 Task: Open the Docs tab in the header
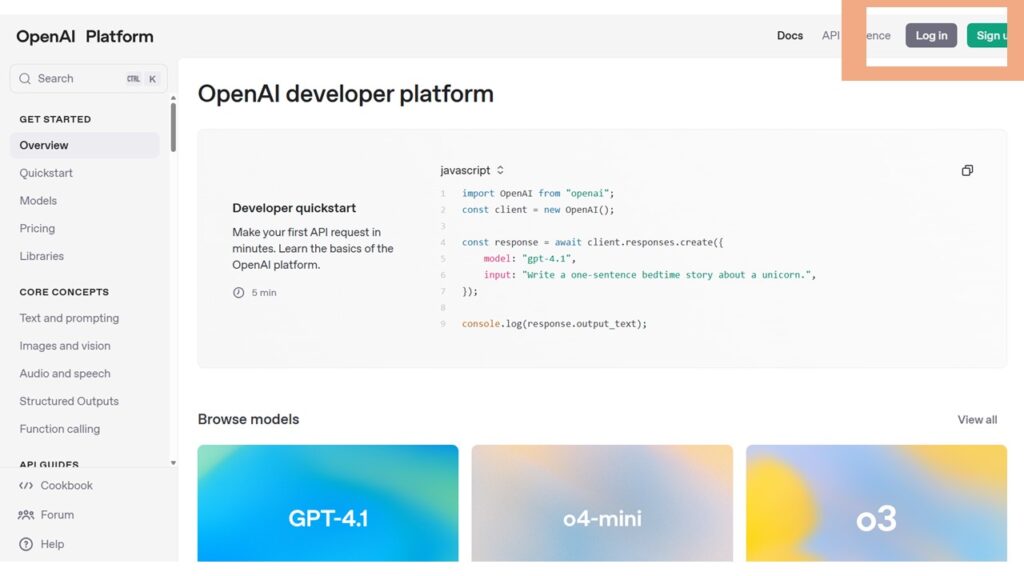(790, 35)
